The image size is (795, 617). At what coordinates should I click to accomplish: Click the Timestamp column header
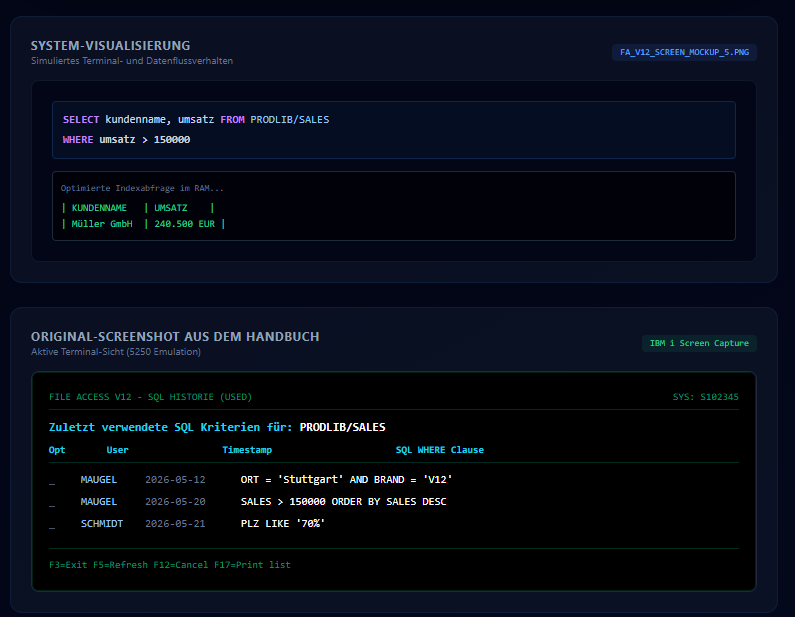(x=247, y=450)
